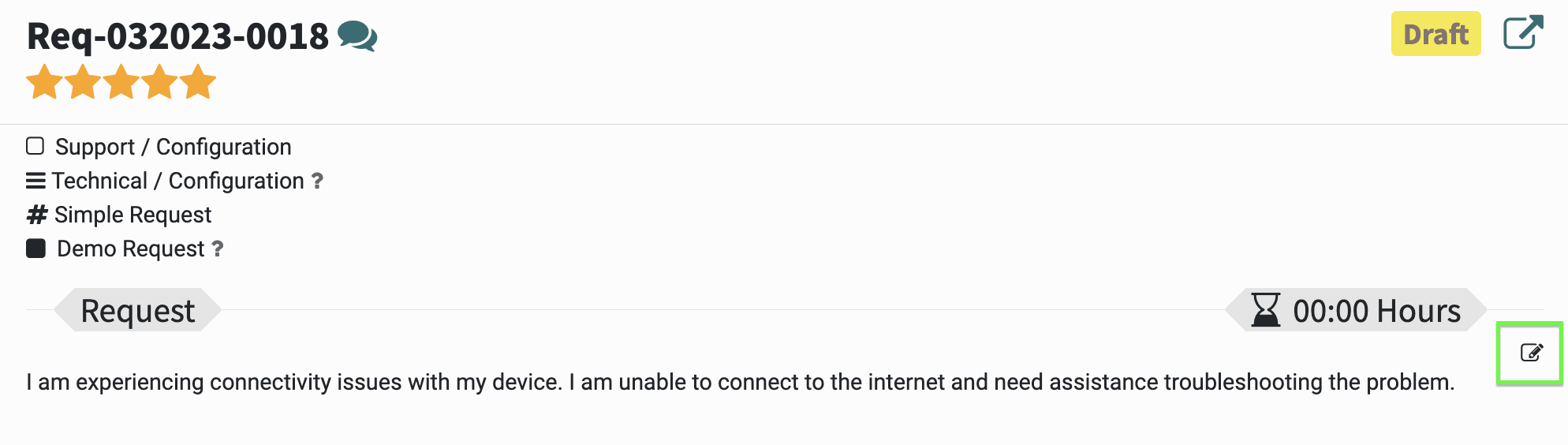Select the Request section label
The image size is (1568, 445).
click(x=137, y=310)
